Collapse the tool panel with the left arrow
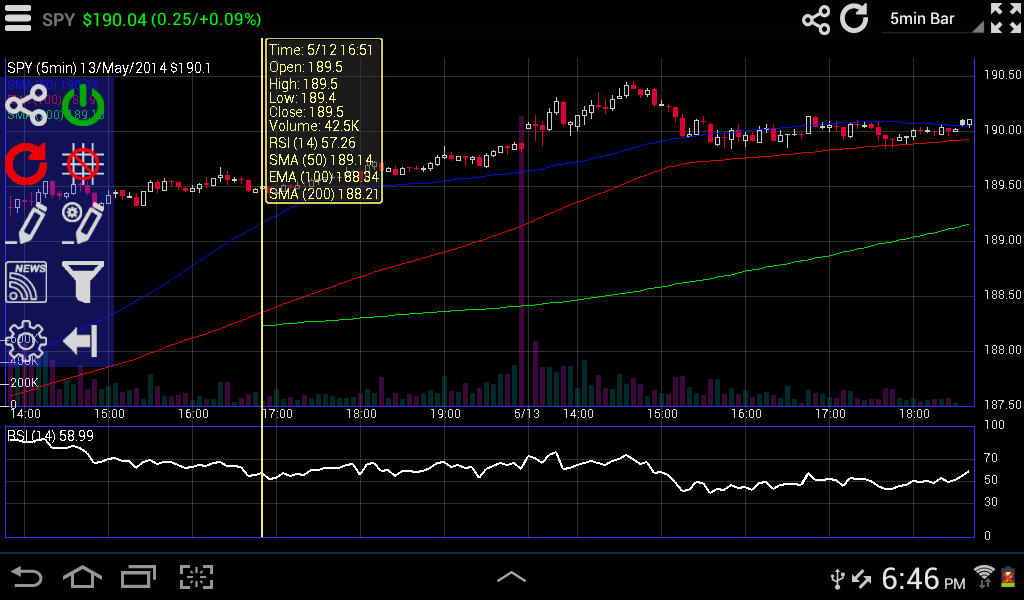The width and height of the screenshot is (1024, 600). tap(81, 340)
